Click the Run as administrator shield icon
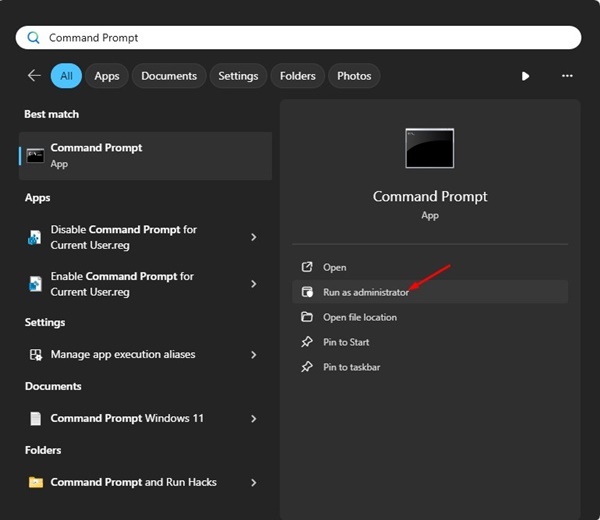The height and width of the screenshot is (520, 600). click(307, 292)
